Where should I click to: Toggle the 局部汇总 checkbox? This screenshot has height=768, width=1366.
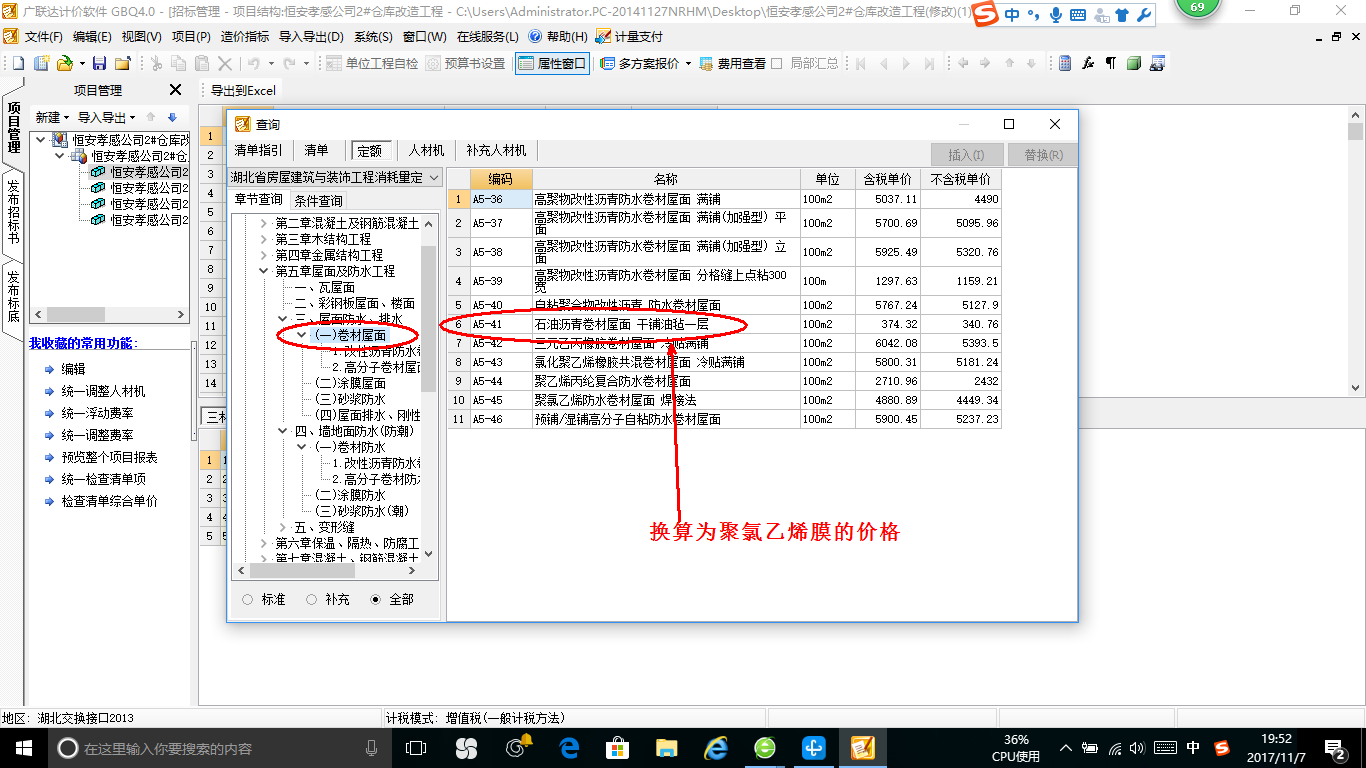(777, 63)
